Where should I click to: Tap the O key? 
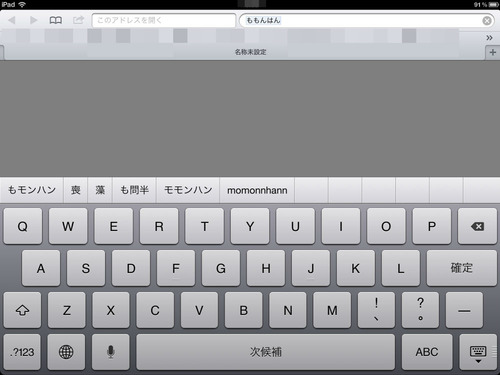pos(386,226)
